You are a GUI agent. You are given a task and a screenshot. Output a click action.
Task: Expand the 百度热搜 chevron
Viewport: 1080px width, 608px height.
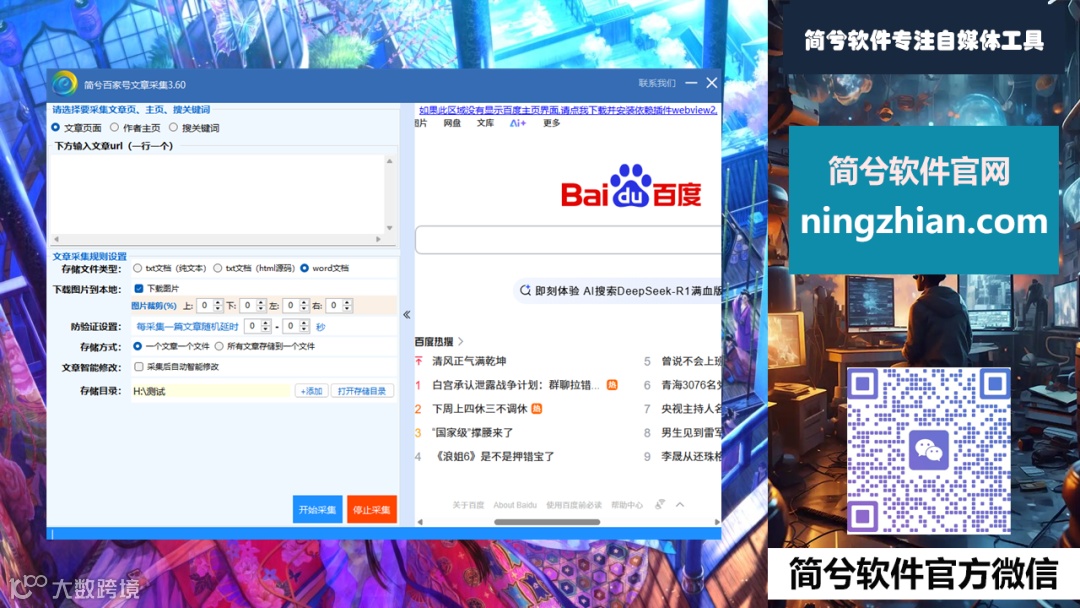tap(461, 342)
